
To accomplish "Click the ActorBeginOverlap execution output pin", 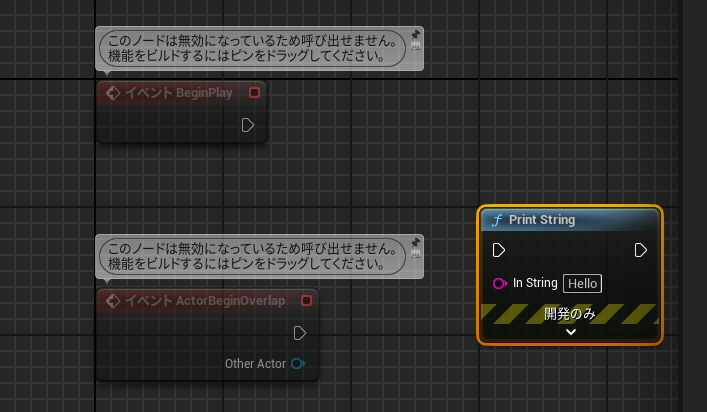I will [299, 333].
